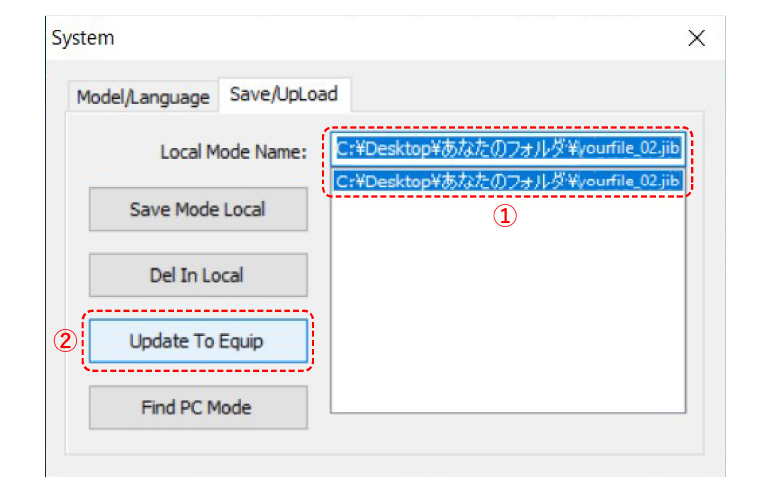Click the Del In Local button
768x493 pixels.
point(198,275)
